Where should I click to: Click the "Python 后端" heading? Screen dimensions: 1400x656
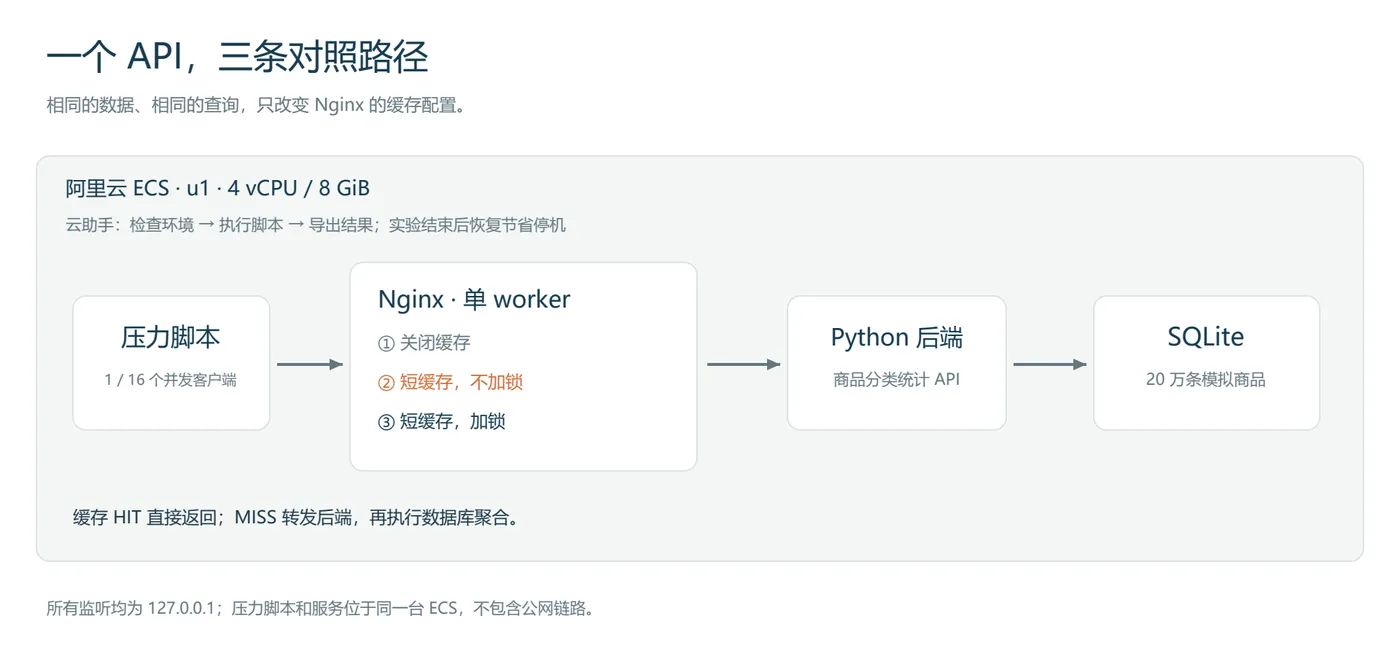pos(897,338)
